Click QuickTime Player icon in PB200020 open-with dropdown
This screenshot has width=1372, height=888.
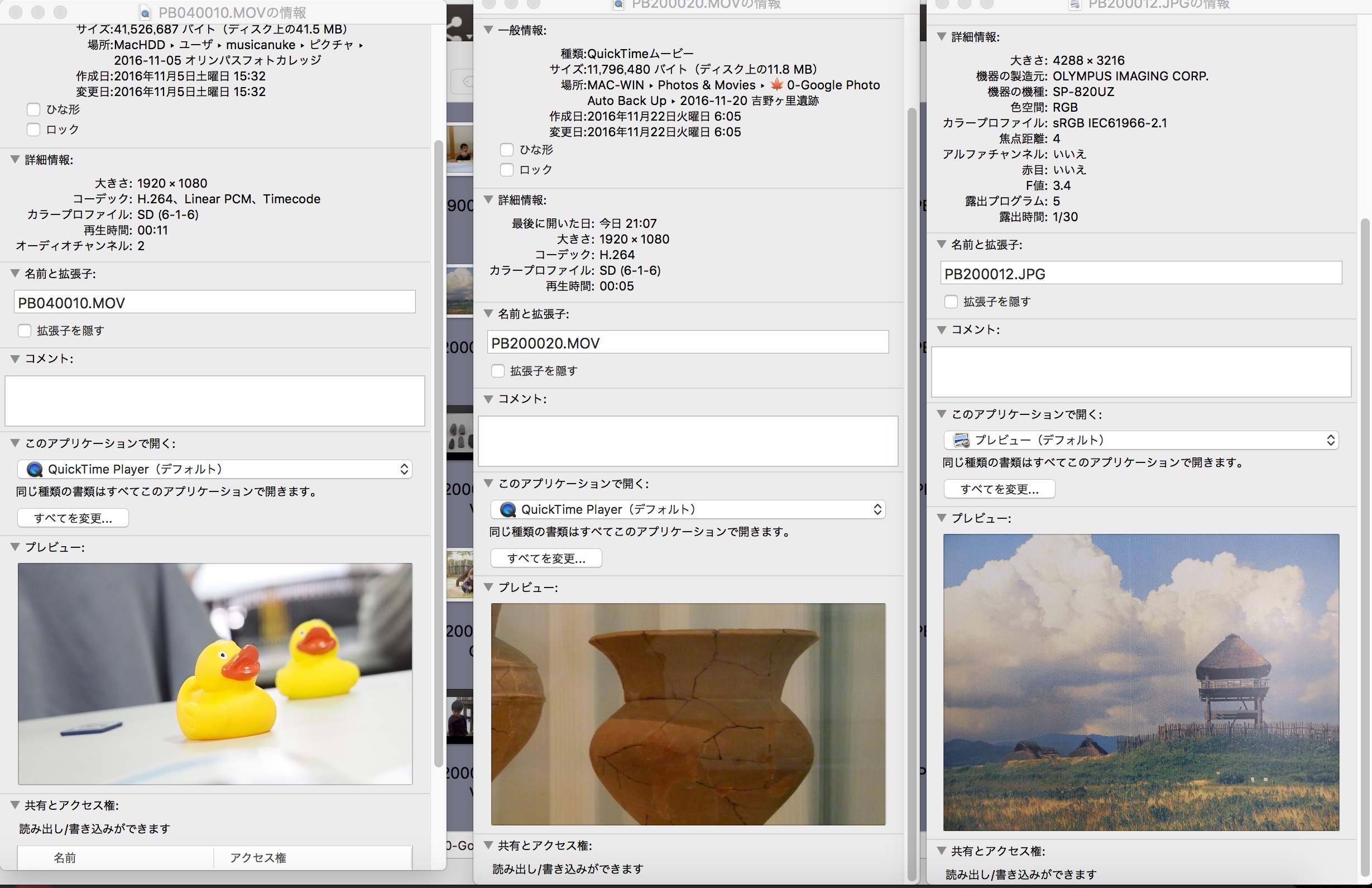(507, 510)
